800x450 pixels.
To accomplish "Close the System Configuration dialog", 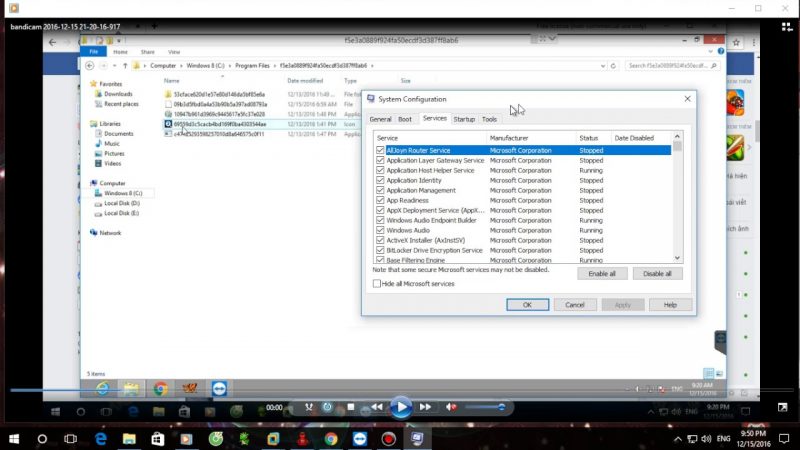I will (x=687, y=99).
